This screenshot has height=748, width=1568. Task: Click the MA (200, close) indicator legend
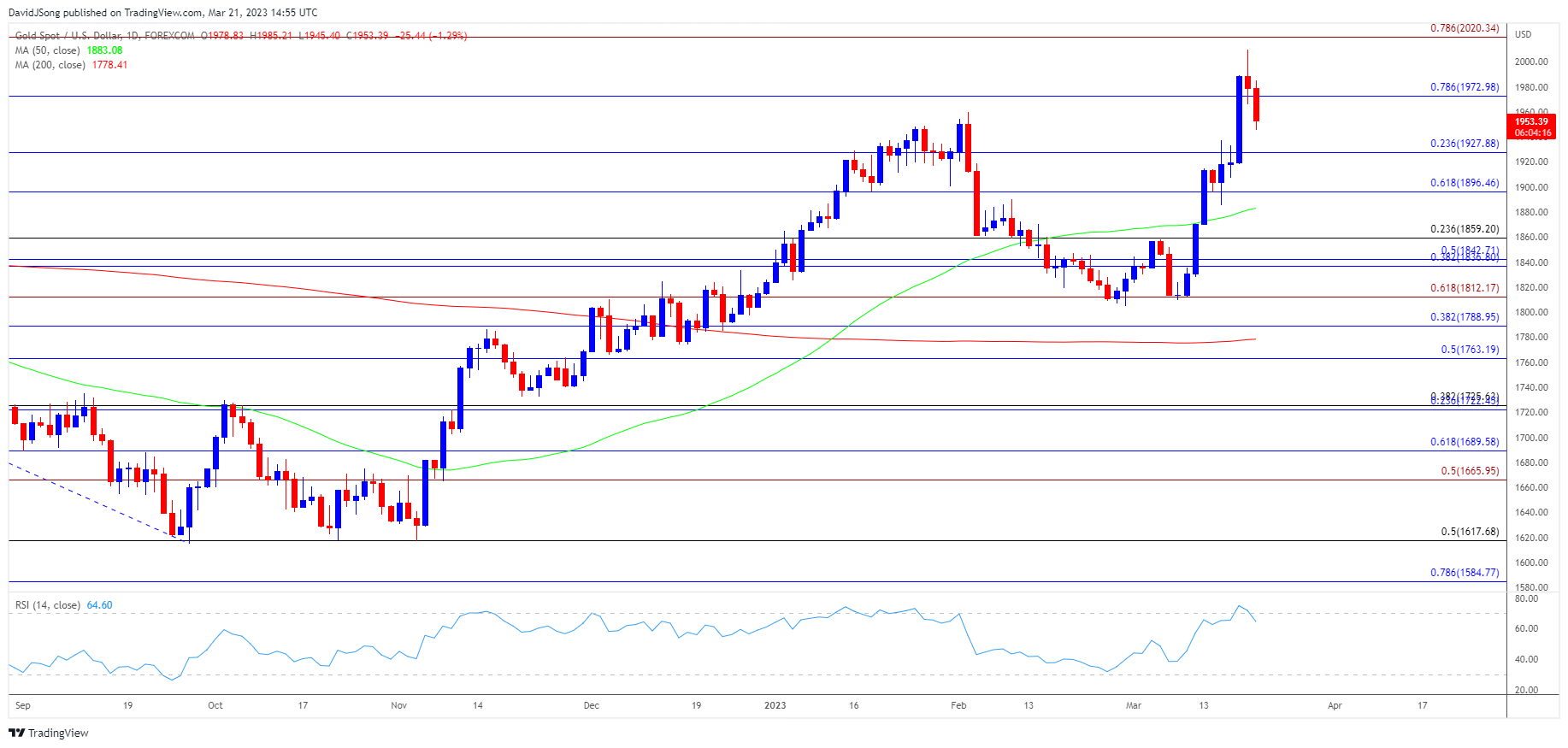click(x=50, y=65)
